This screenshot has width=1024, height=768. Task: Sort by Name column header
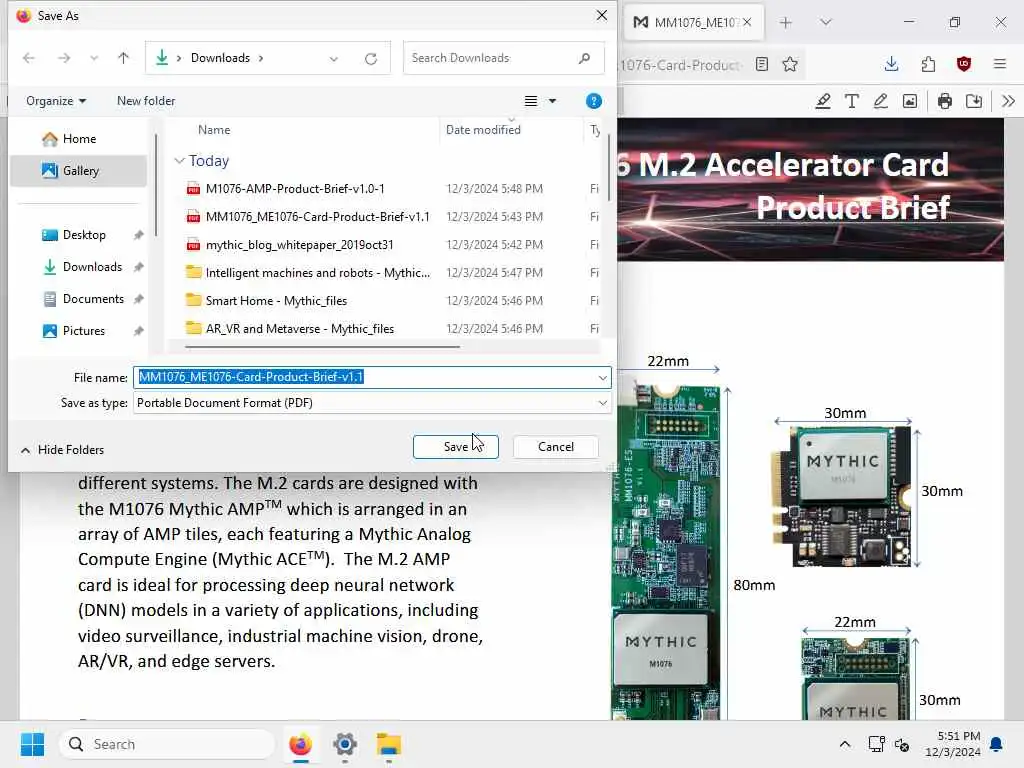pyautogui.click(x=214, y=130)
